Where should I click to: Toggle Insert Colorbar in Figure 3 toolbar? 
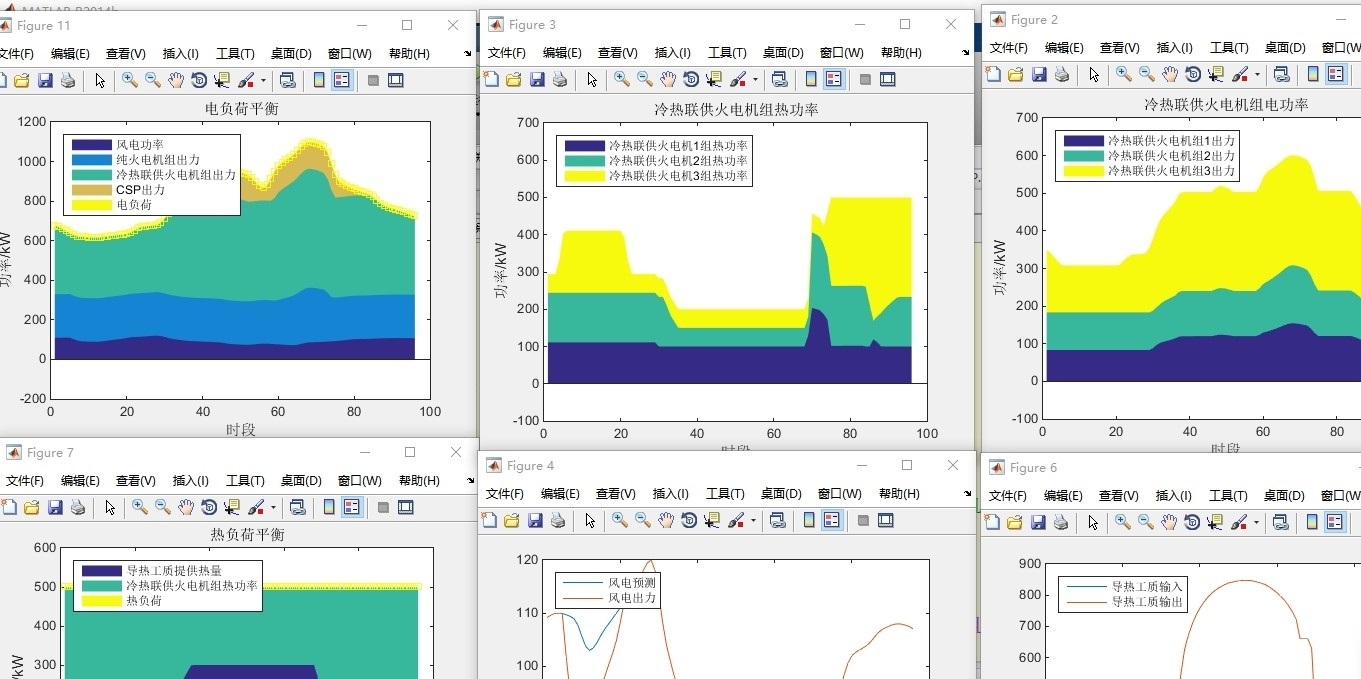pos(811,79)
